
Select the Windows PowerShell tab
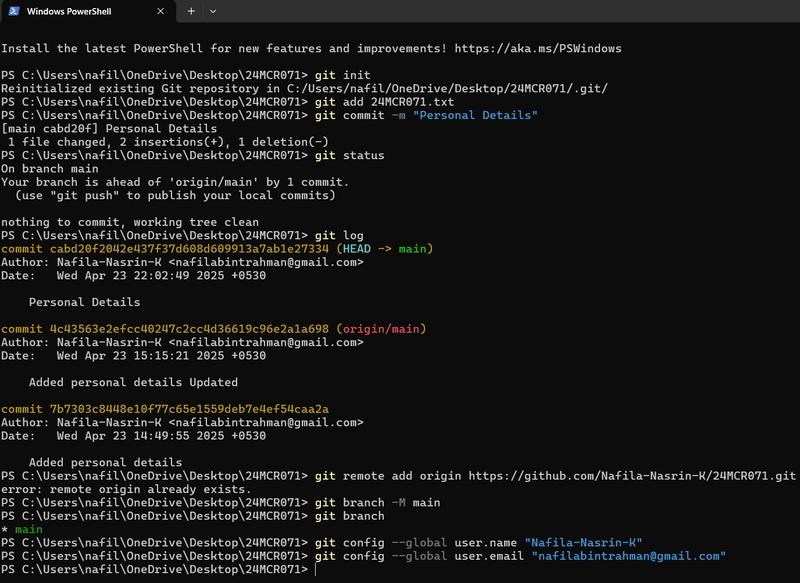coord(88,11)
